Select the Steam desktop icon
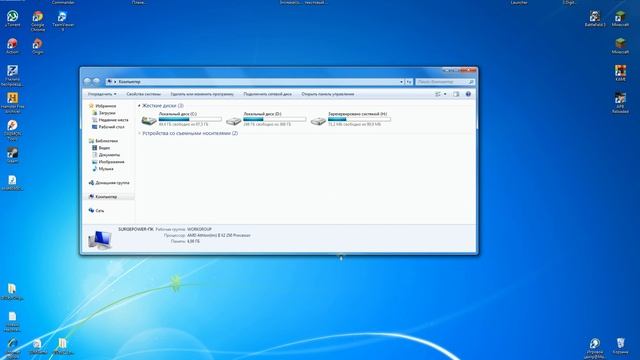The image size is (640, 360). click(12, 155)
